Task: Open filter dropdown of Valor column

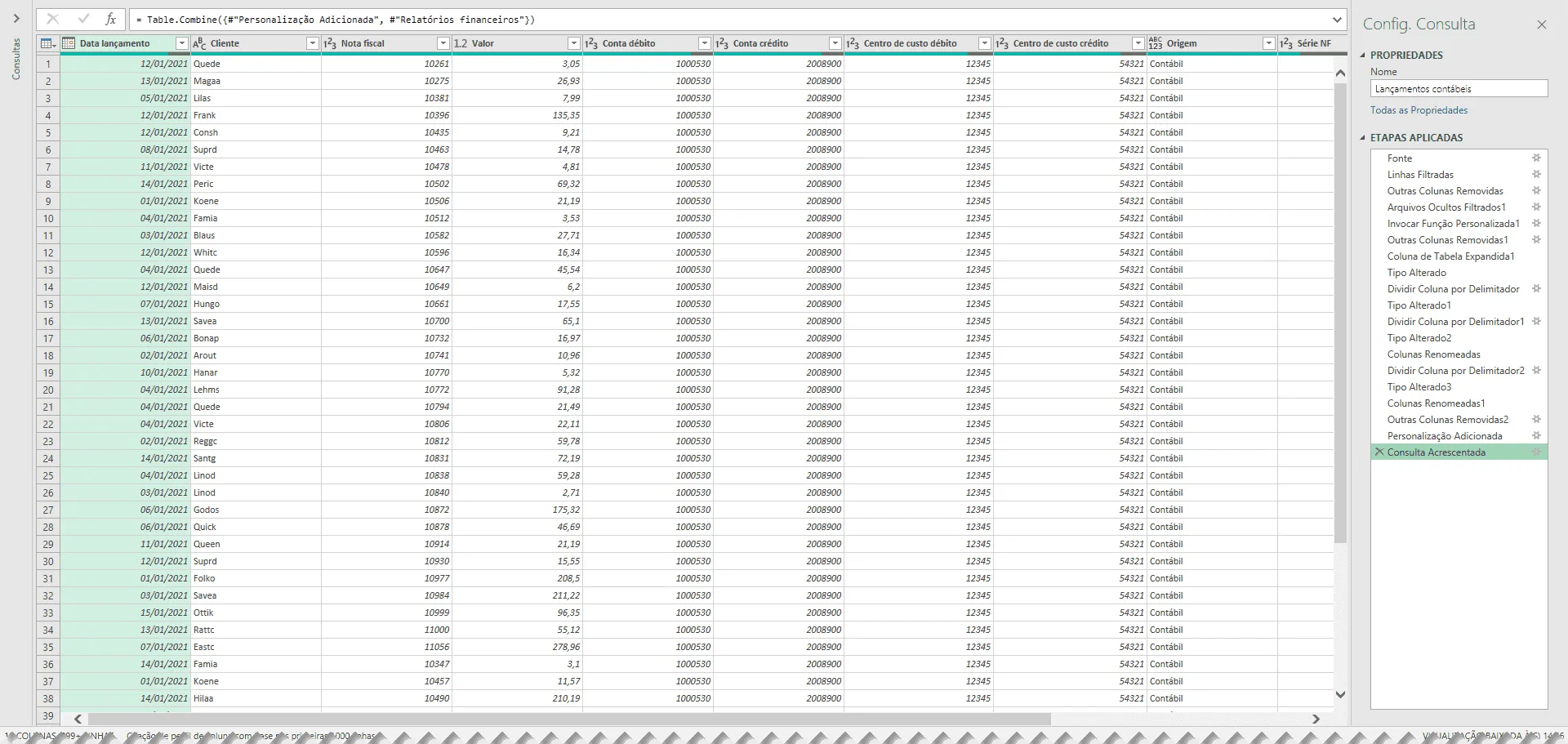Action: click(573, 43)
